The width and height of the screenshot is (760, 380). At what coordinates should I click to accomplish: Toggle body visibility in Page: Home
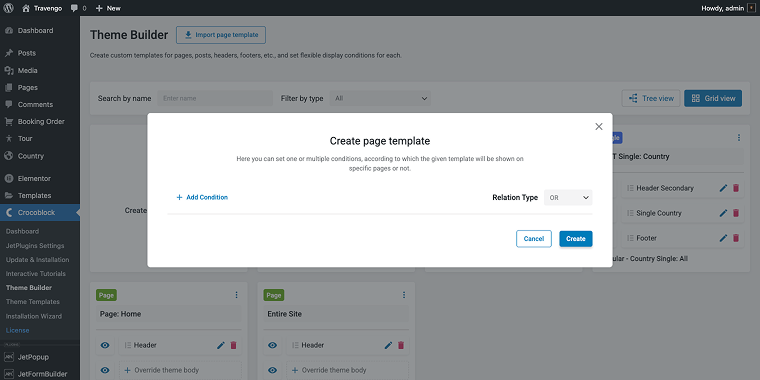pyautogui.click(x=105, y=370)
